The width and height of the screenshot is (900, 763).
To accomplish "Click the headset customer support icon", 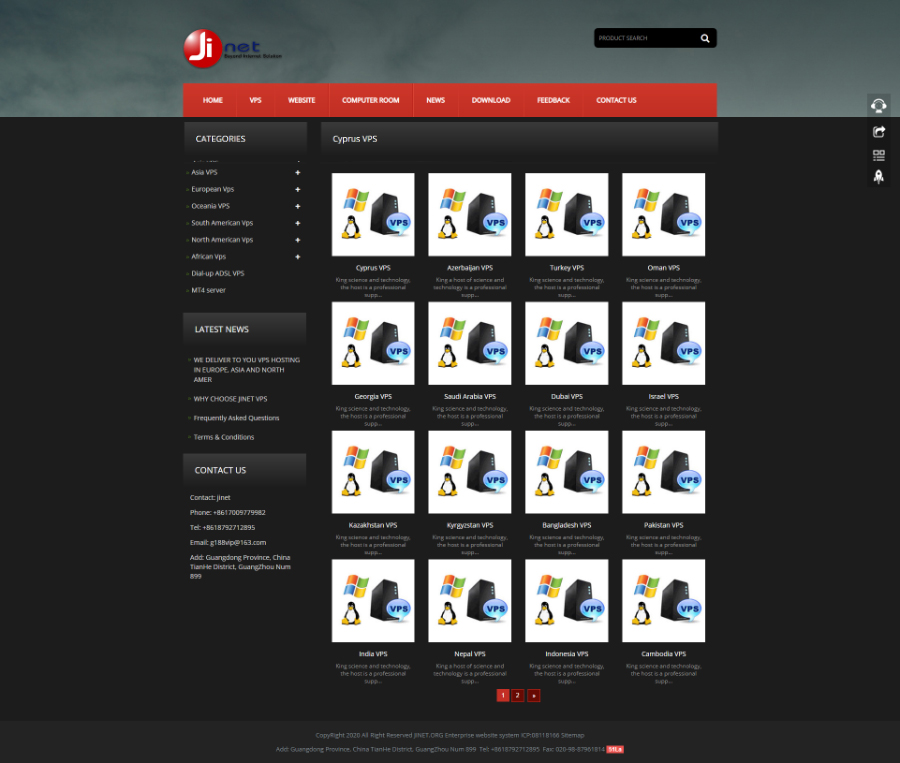I will [878, 106].
